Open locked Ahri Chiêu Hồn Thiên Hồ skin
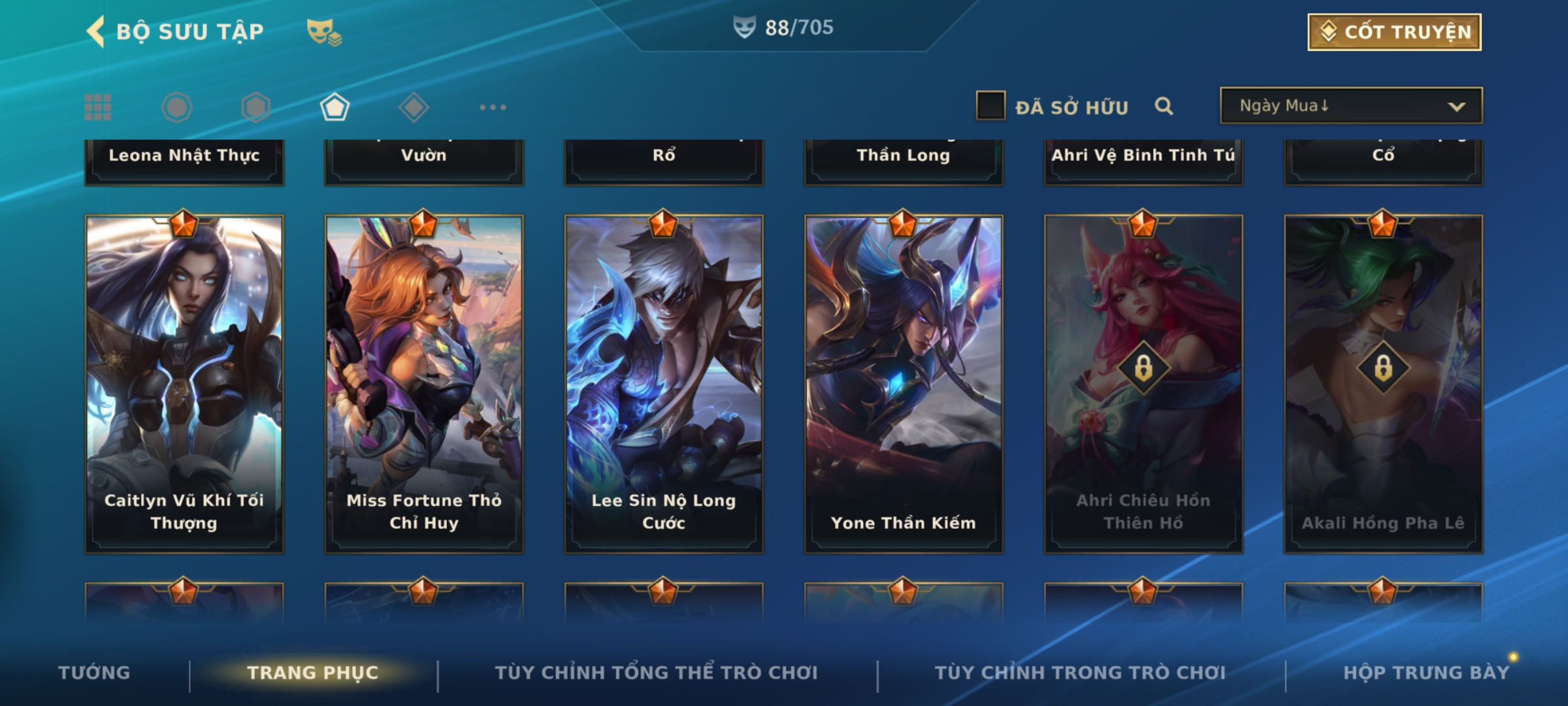Screen dimensions: 1568x706 click(1143, 384)
